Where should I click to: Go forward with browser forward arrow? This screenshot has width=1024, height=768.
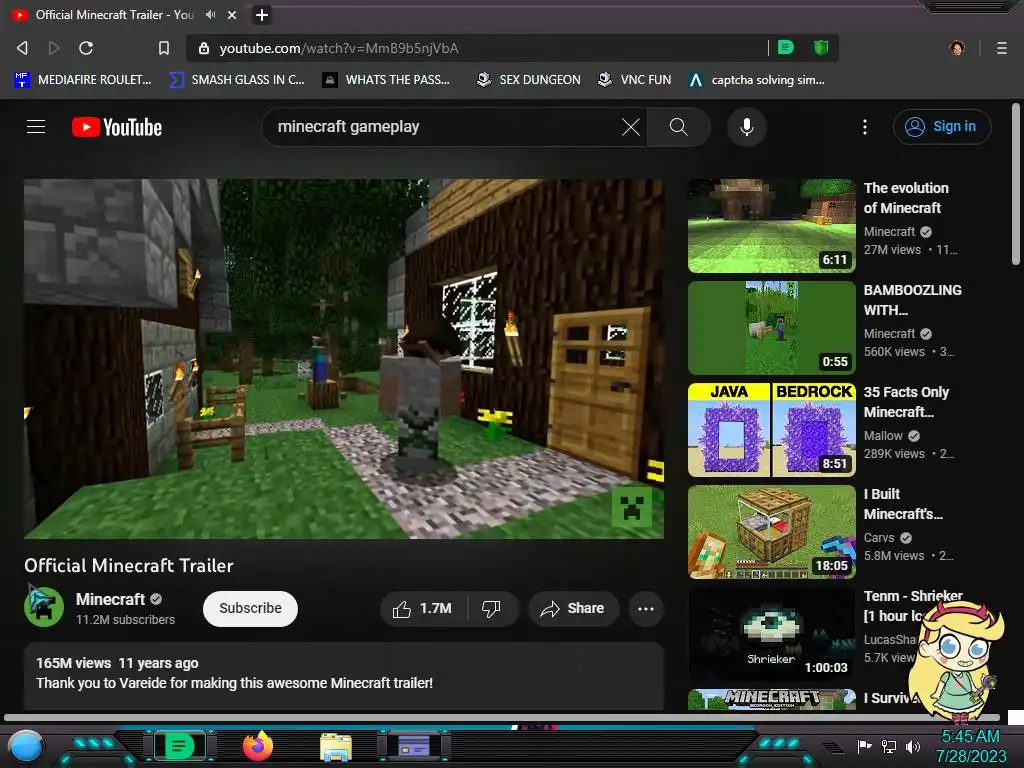54,48
